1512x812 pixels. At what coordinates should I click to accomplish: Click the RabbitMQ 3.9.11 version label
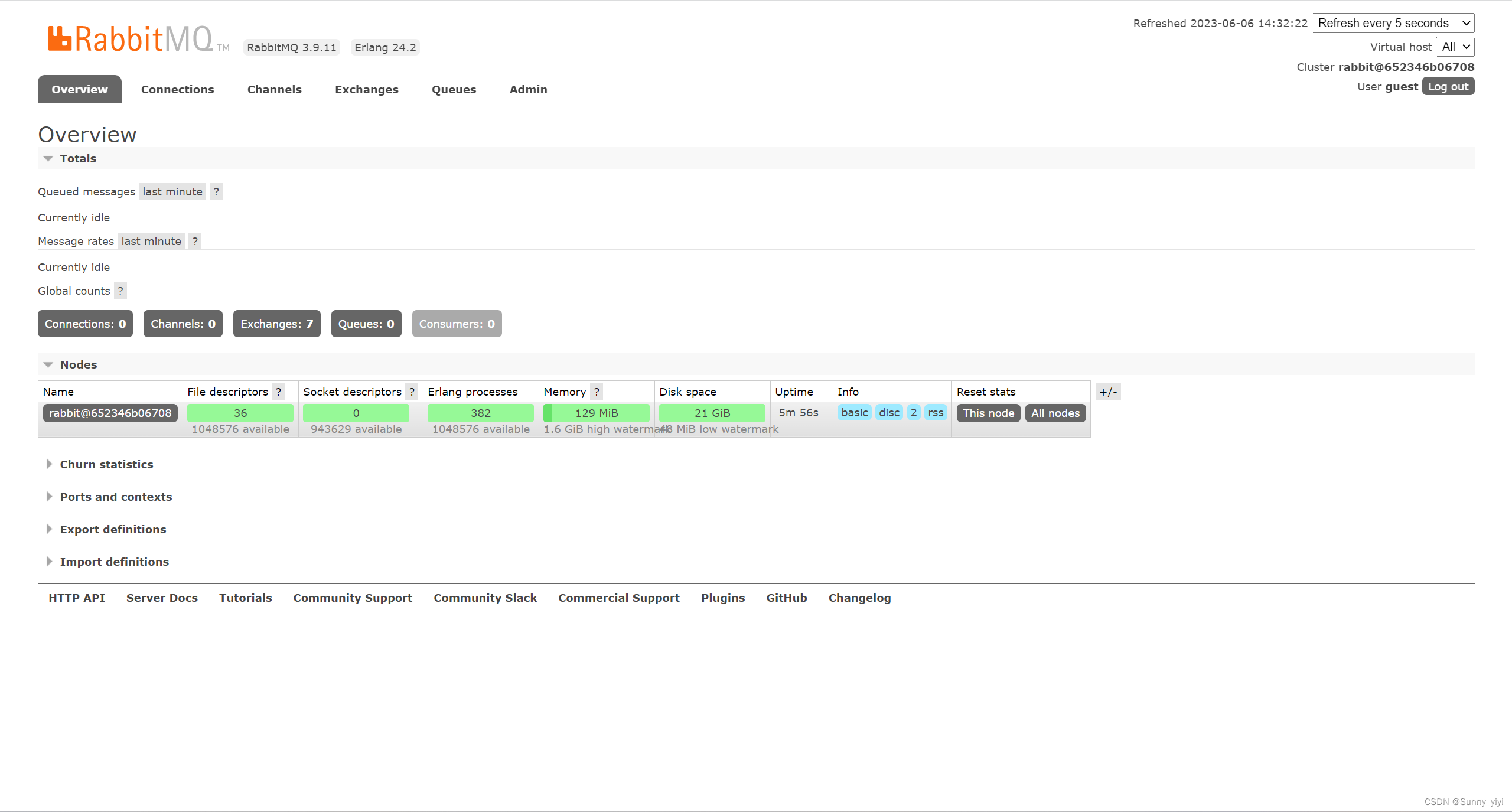[292, 47]
